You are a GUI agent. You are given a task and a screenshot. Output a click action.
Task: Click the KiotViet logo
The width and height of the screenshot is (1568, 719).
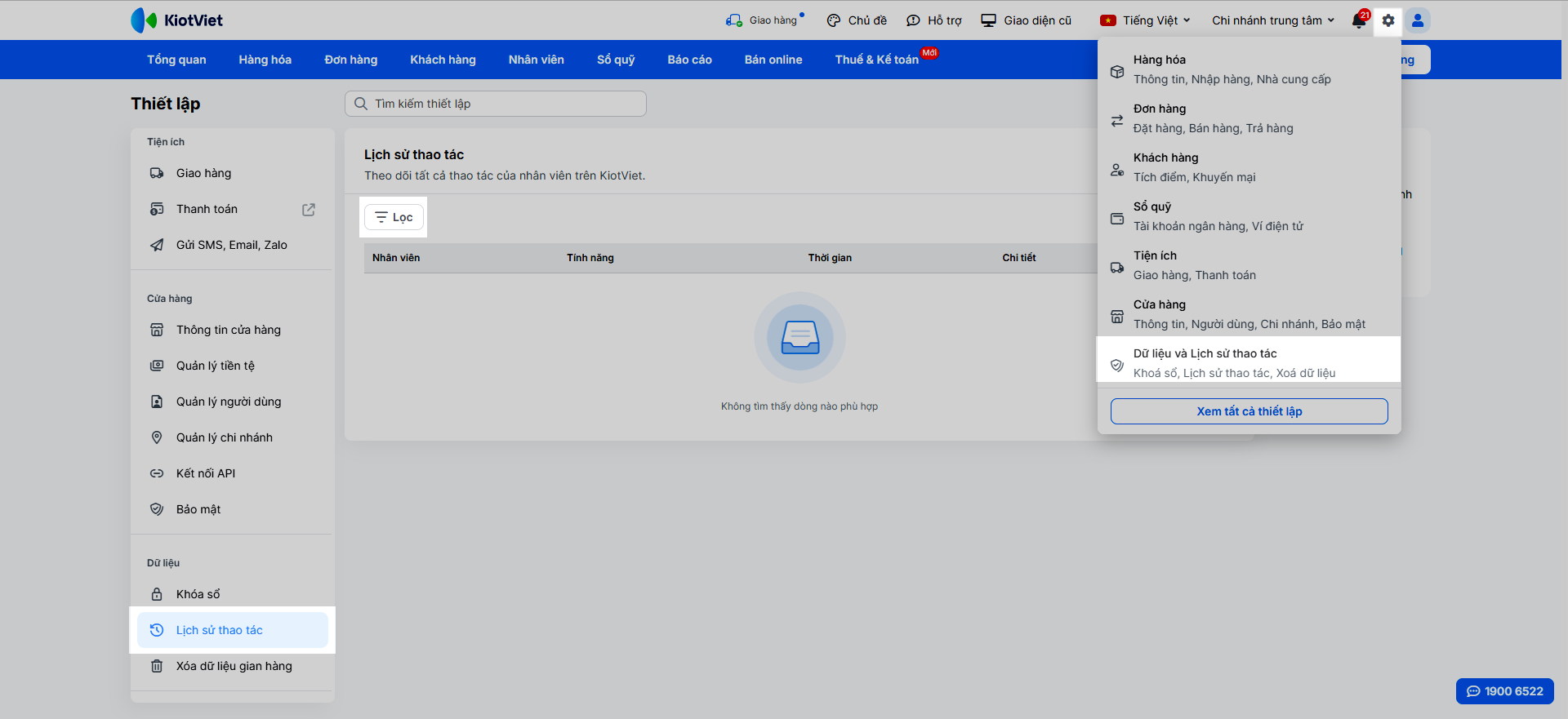[x=176, y=20]
